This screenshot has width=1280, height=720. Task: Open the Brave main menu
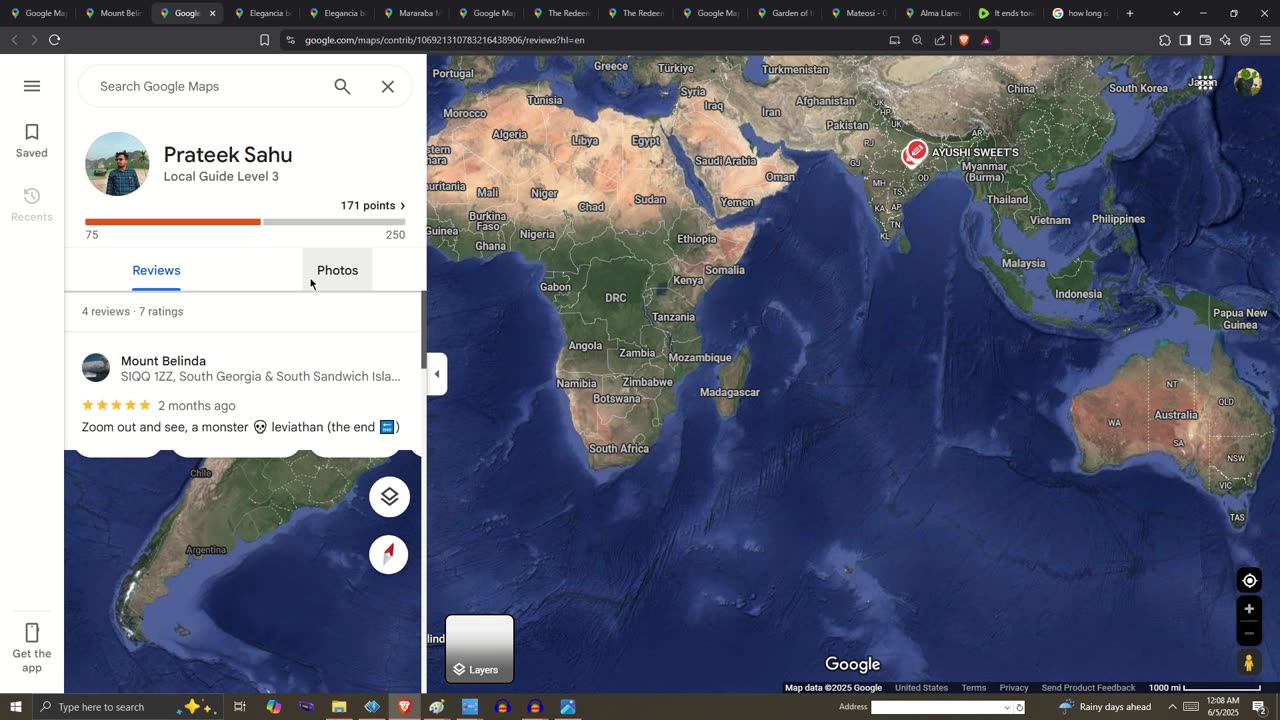[x=1266, y=40]
